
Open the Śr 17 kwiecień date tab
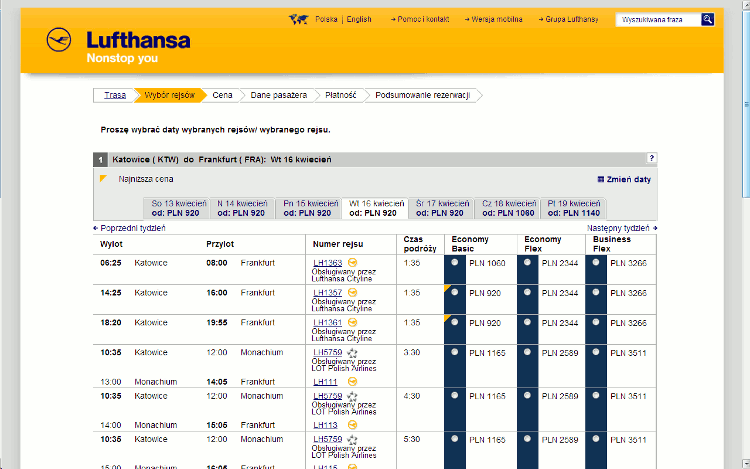(441, 208)
